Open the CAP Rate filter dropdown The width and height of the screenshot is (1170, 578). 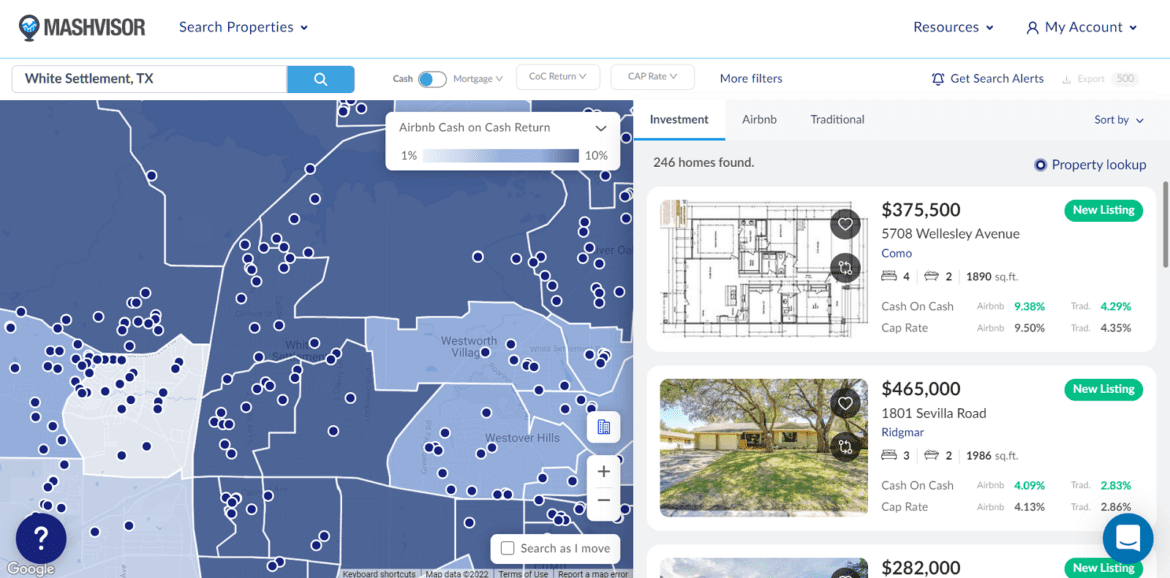pyautogui.click(x=652, y=77)
